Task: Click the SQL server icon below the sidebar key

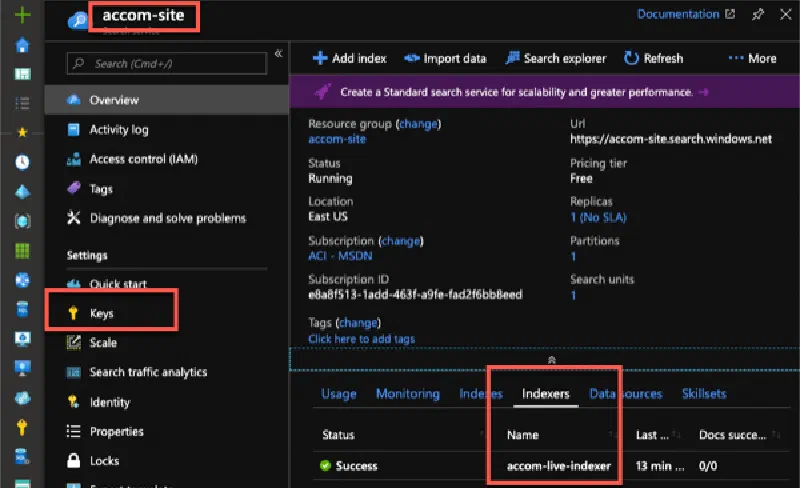Action: [22, 456]
